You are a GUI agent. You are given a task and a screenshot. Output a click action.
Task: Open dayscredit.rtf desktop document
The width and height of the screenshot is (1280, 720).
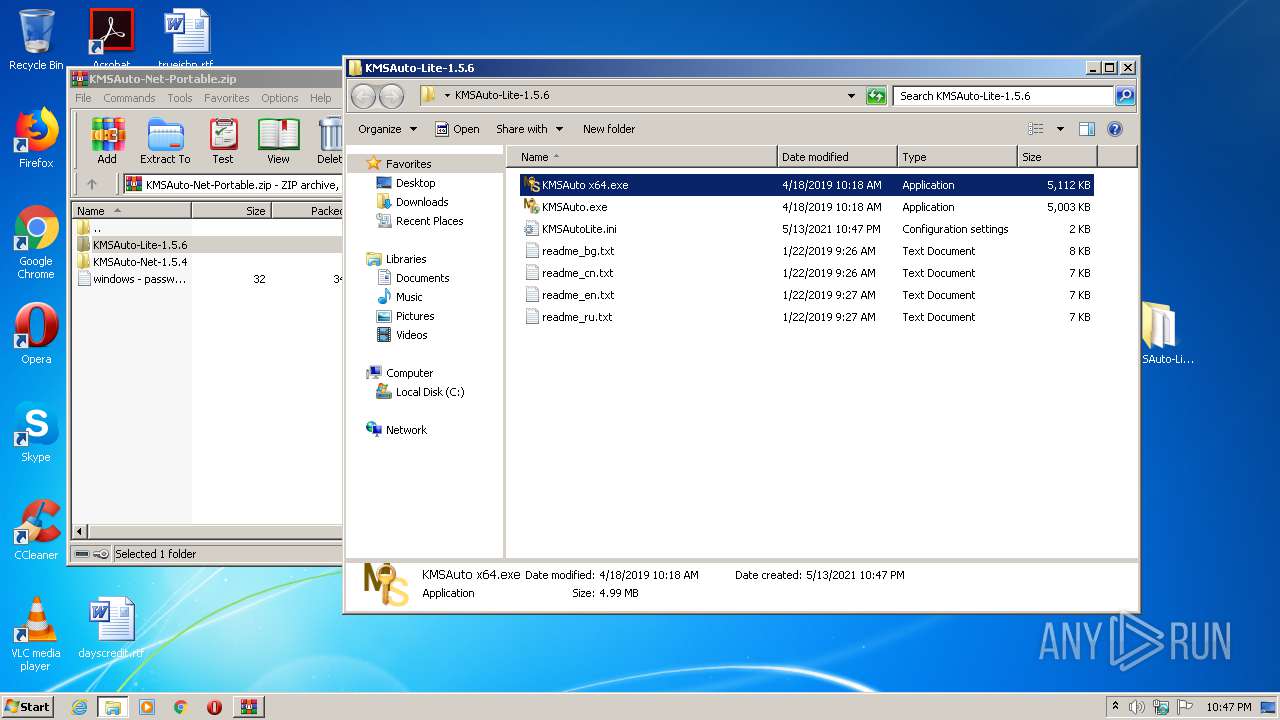tap(111, 629)
